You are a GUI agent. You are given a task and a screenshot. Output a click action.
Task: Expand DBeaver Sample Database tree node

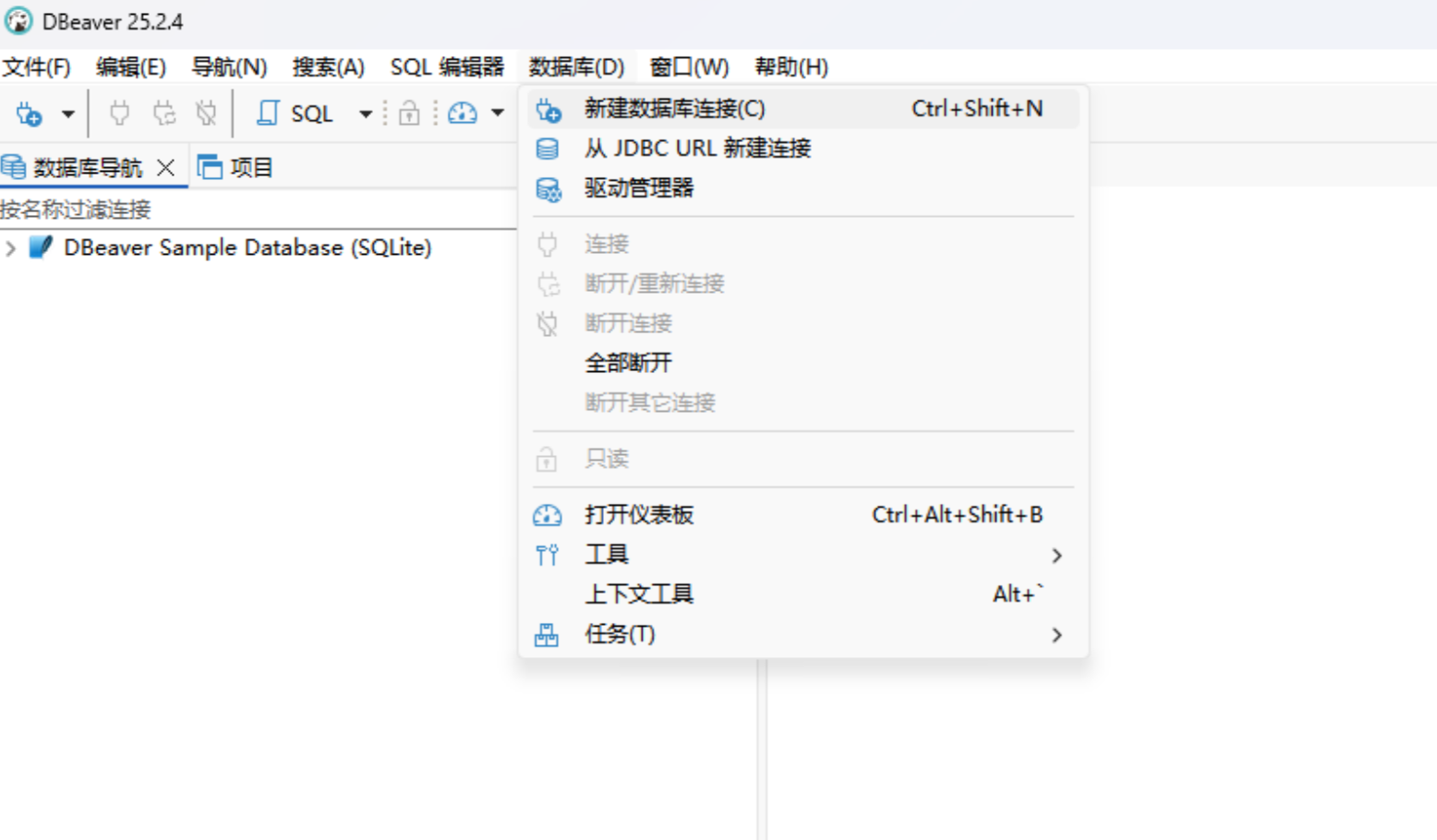(11, 248)
